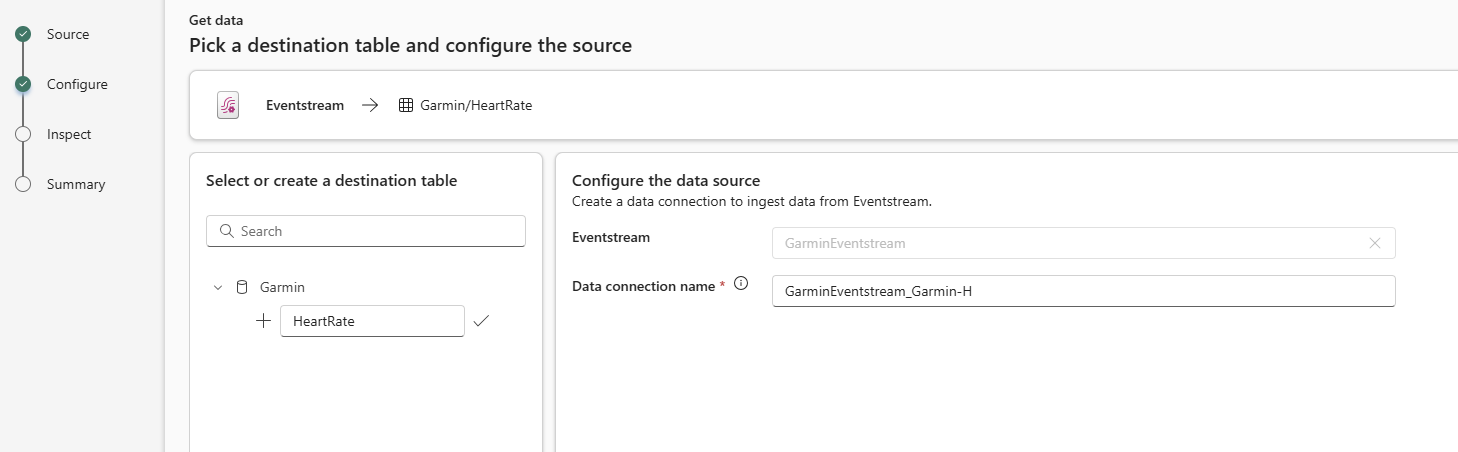
Task: Click the arrow between Eventstream and Garmin/HeartRate
Action: pyautogui.click(x=370, y=105)
